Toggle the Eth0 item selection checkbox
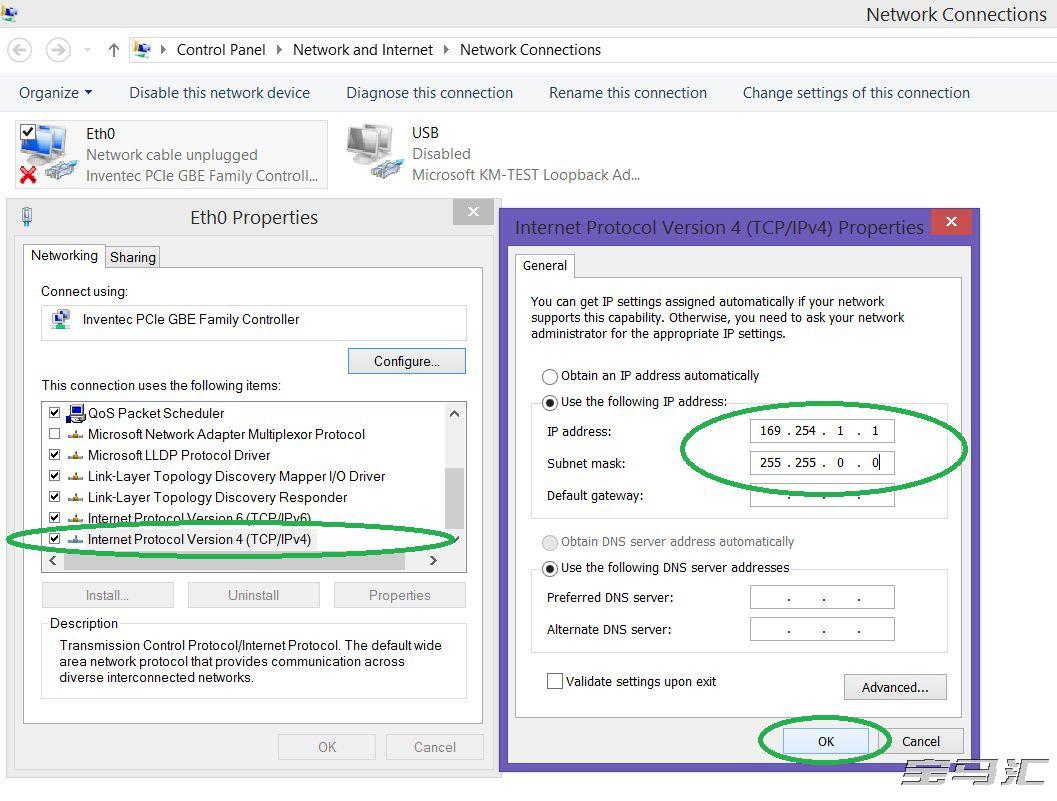 click(x=28, y=131)
